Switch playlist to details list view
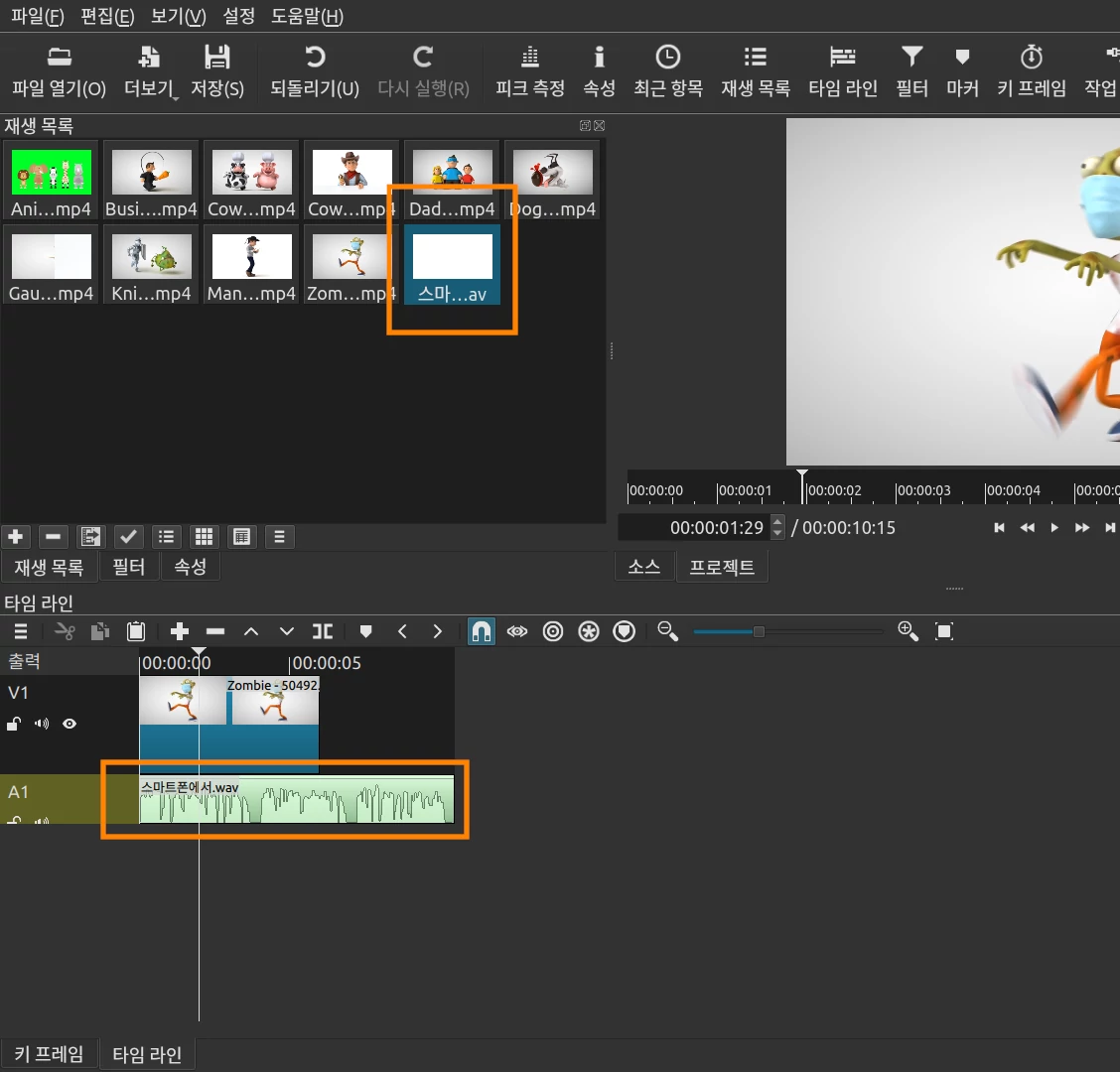This screenshot has height=1072, width=1120. [167, 536]
